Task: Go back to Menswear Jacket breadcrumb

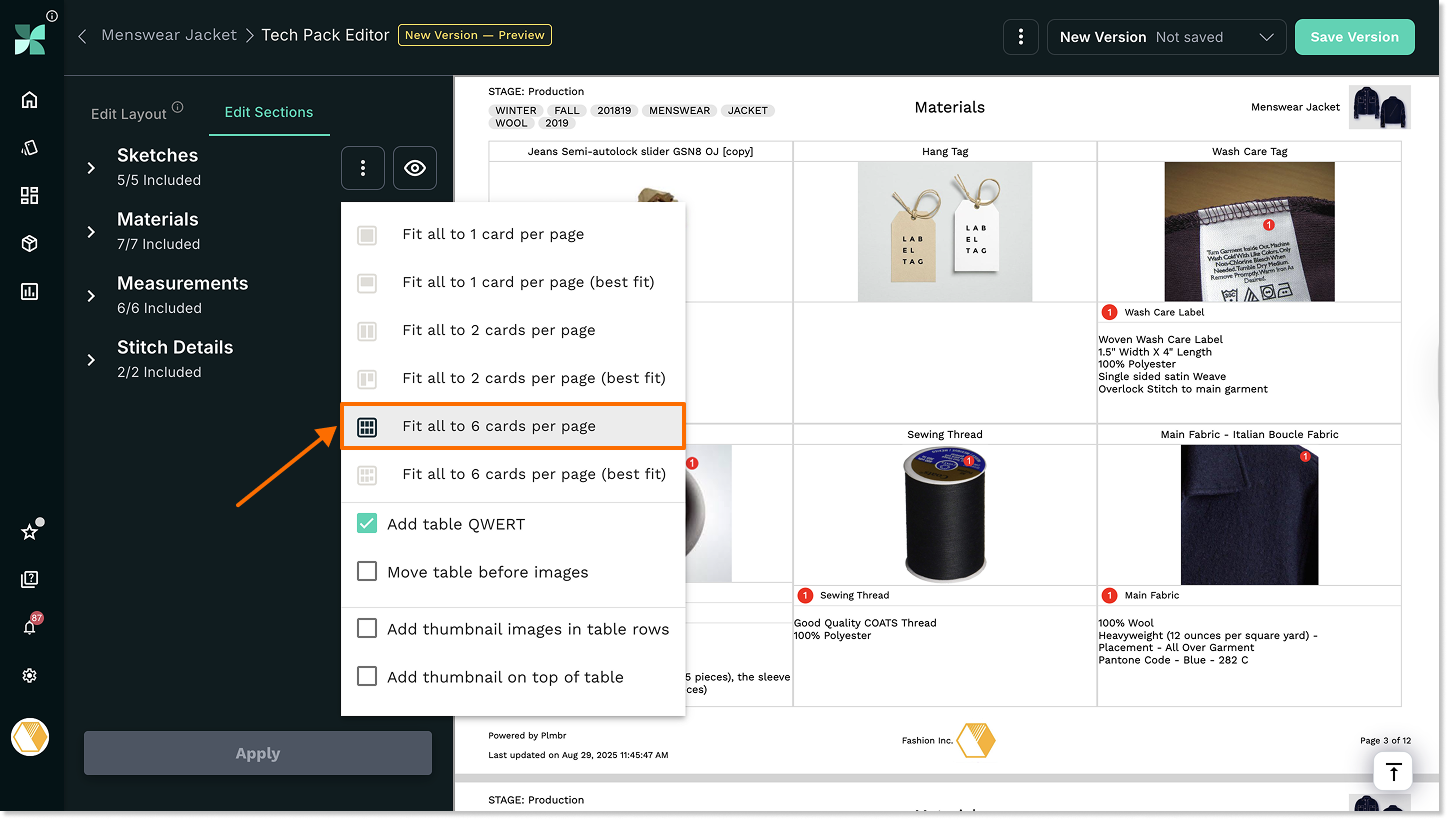Action: (x=169, y=35)
